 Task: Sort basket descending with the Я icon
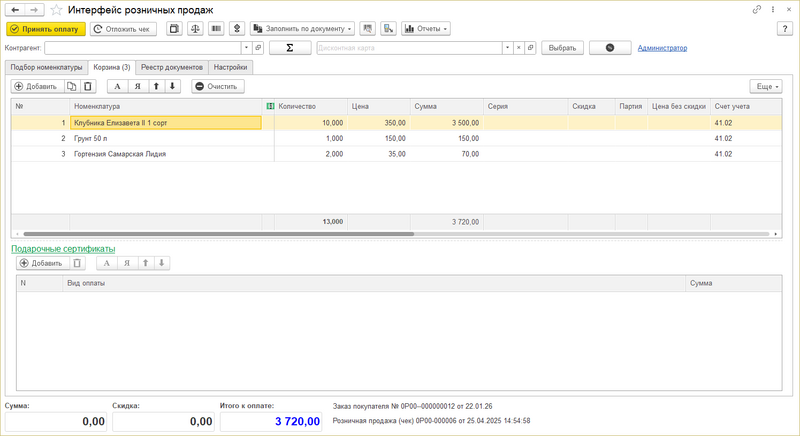[137, 87]
